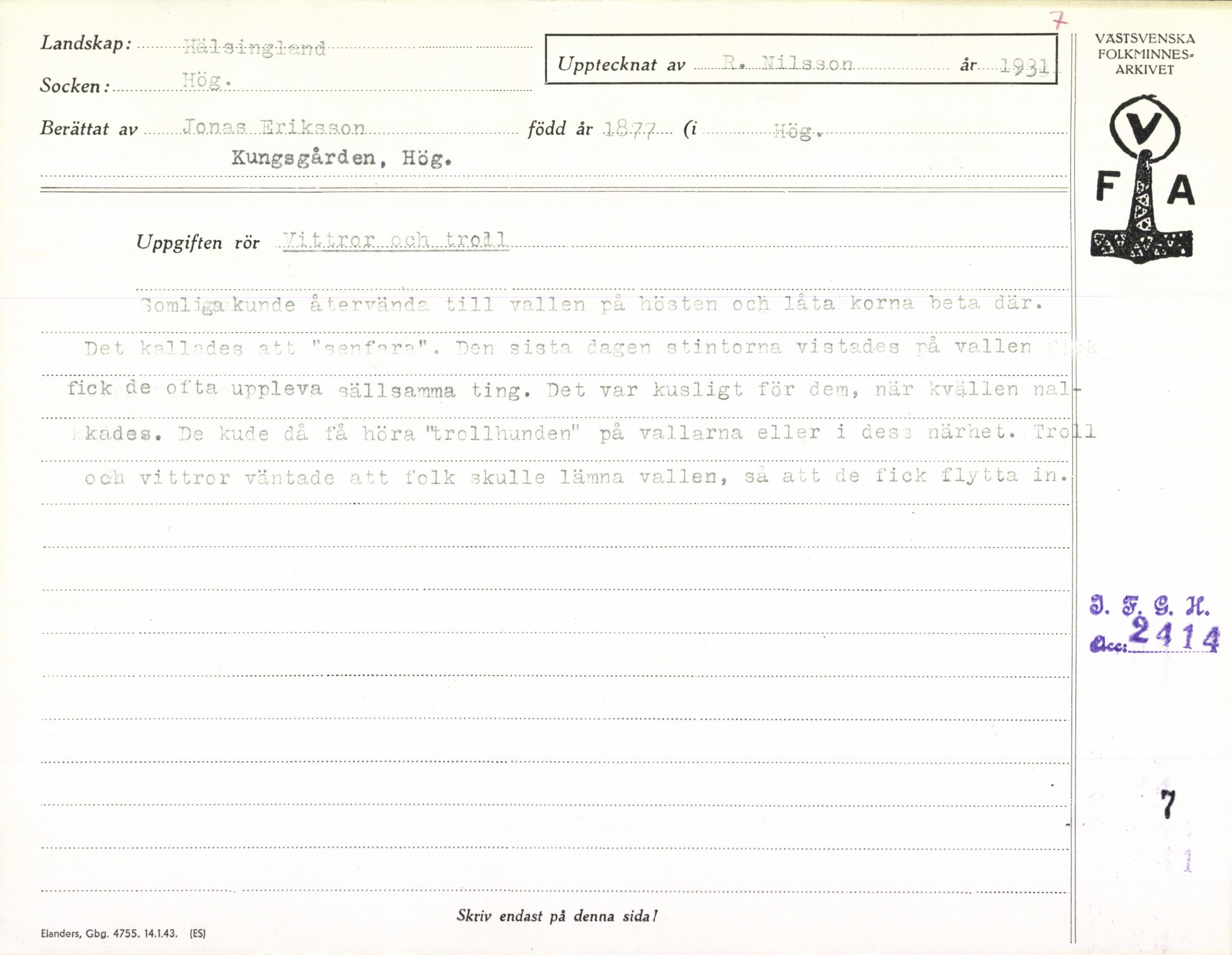Click the narrator name Jonas Eriksson
This screenshot has height=955, width=1232.
(274, 128)
